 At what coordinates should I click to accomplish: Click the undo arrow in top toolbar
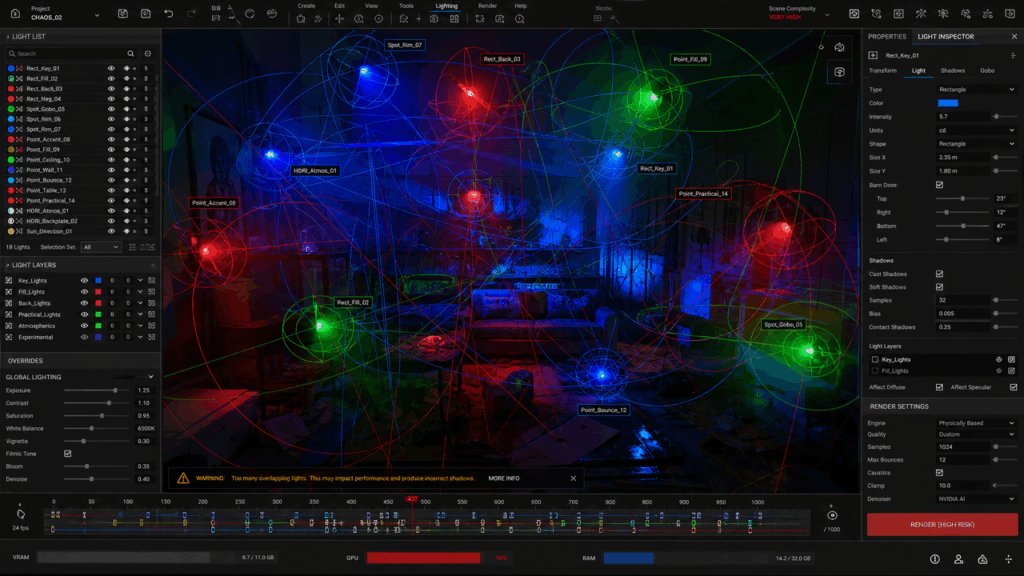(x=168, y=14)
